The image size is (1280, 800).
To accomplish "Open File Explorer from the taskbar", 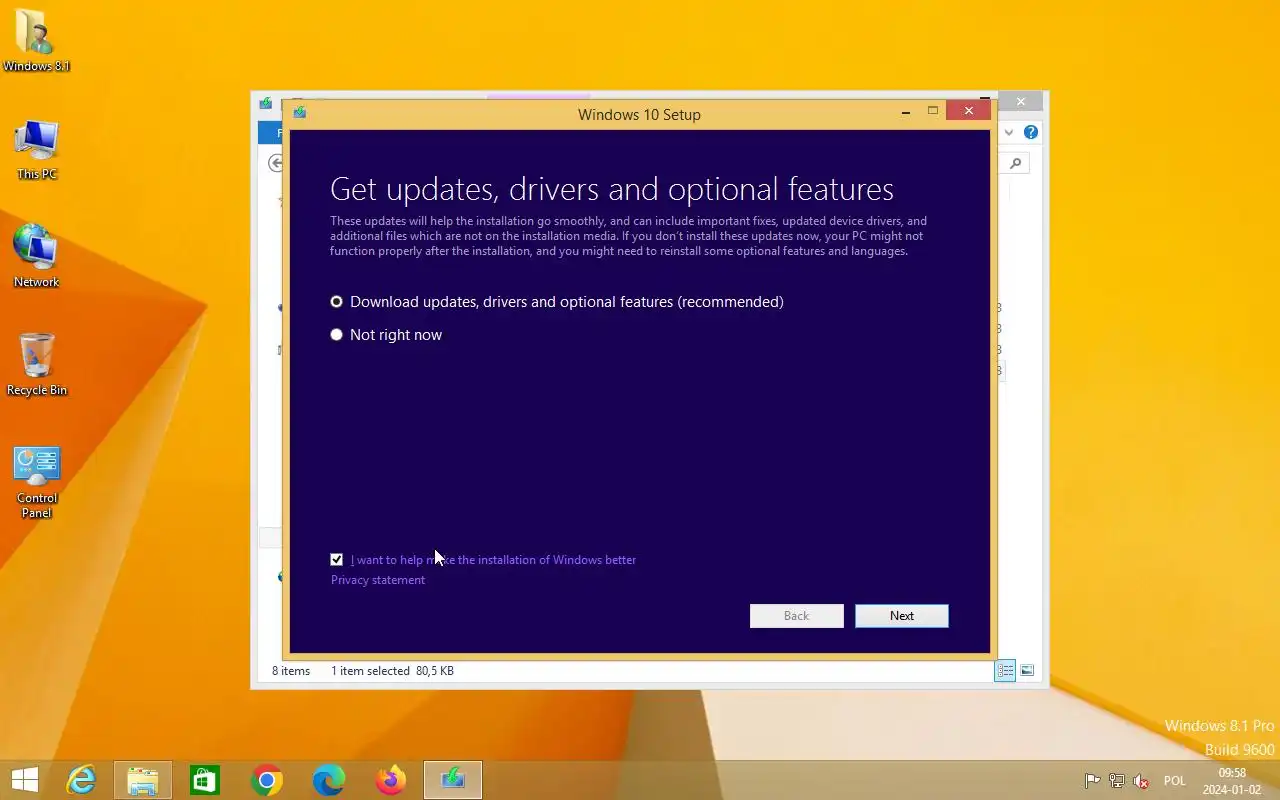I will point(143,780).
